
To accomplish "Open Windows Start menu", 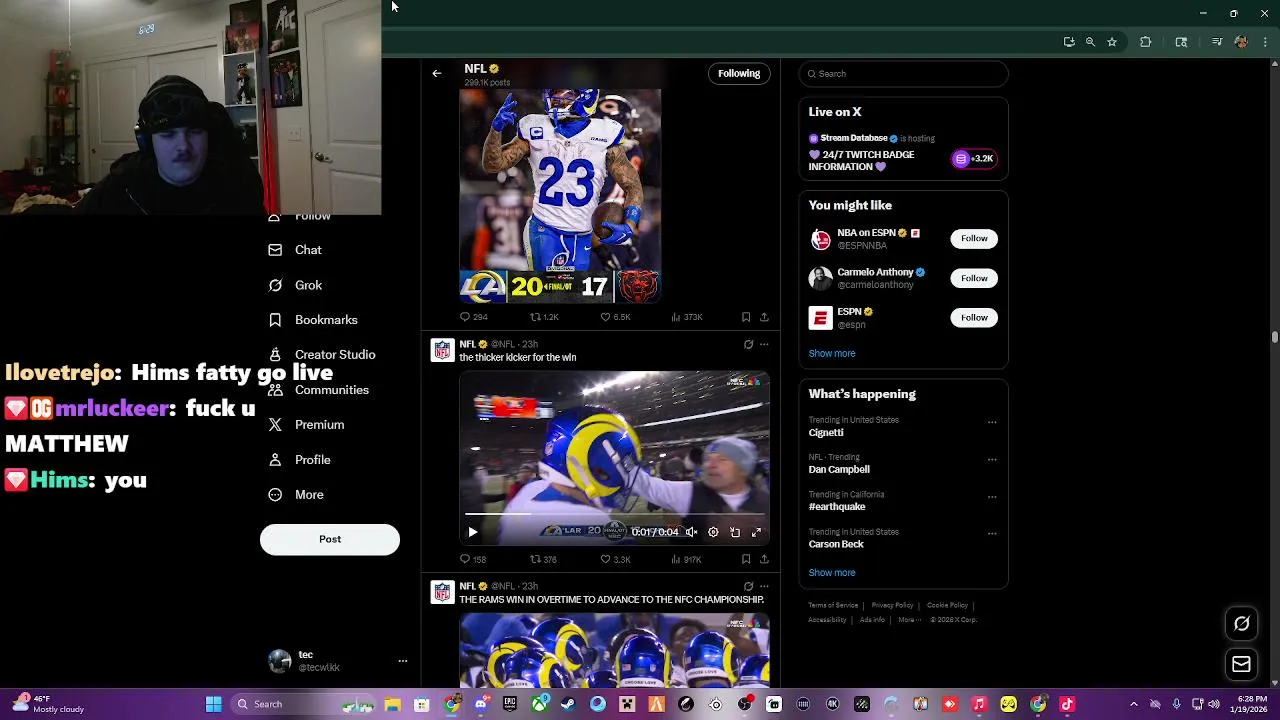I will (213, 704).
